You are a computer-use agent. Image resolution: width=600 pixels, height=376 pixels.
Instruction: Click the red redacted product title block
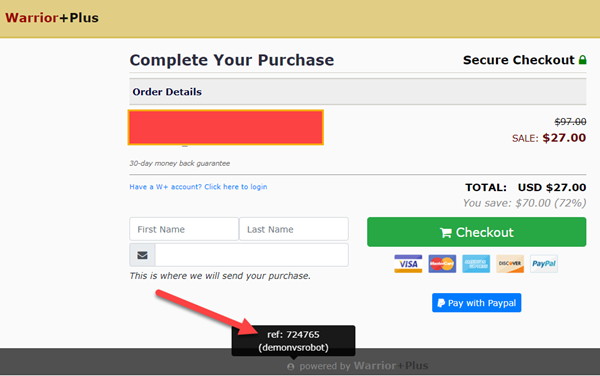click(x=226, y=127)
